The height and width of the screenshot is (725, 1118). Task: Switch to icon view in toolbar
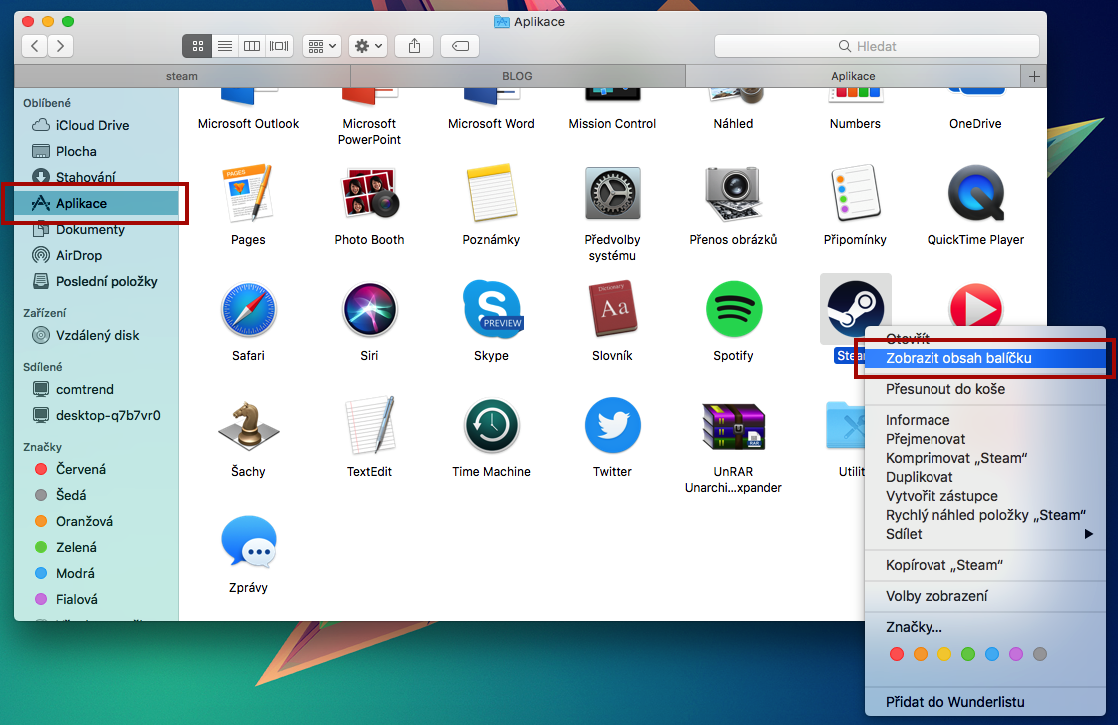pos(198,46)
